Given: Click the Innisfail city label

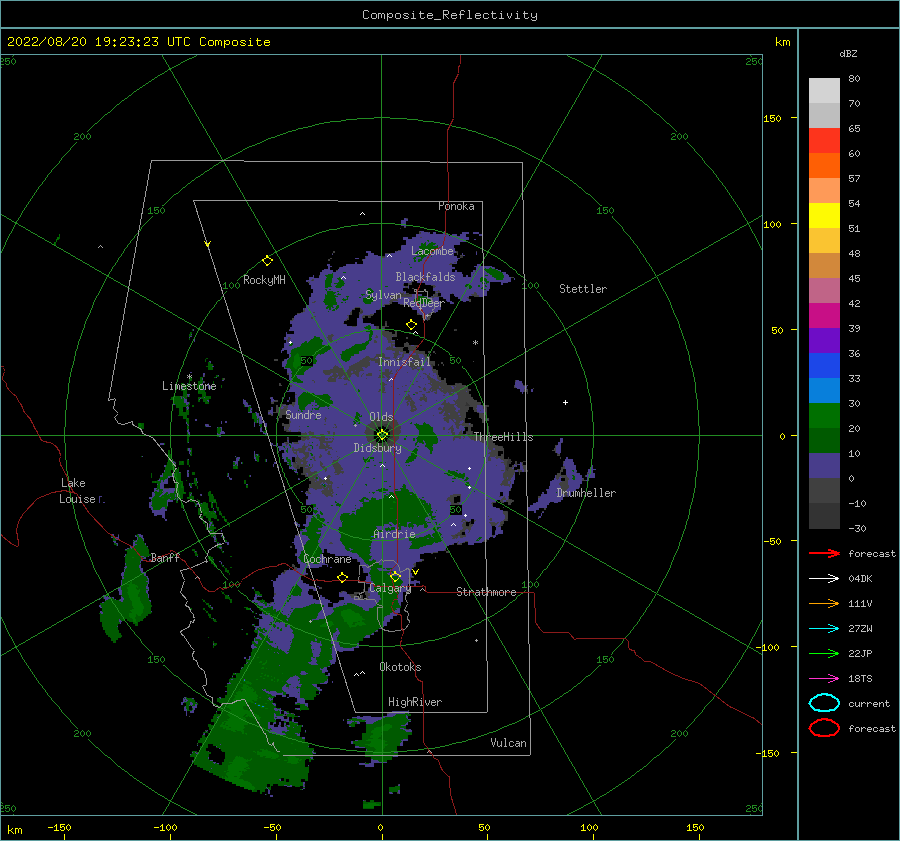Looking at the screenshot, I should 404,362.
